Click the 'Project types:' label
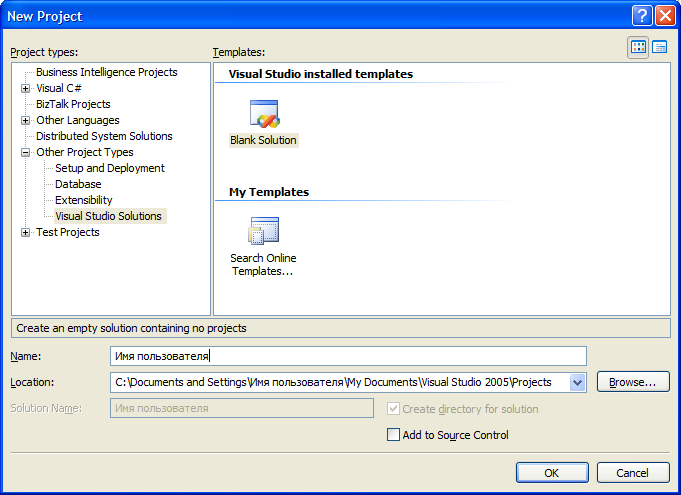 click(x=44, y=52)
